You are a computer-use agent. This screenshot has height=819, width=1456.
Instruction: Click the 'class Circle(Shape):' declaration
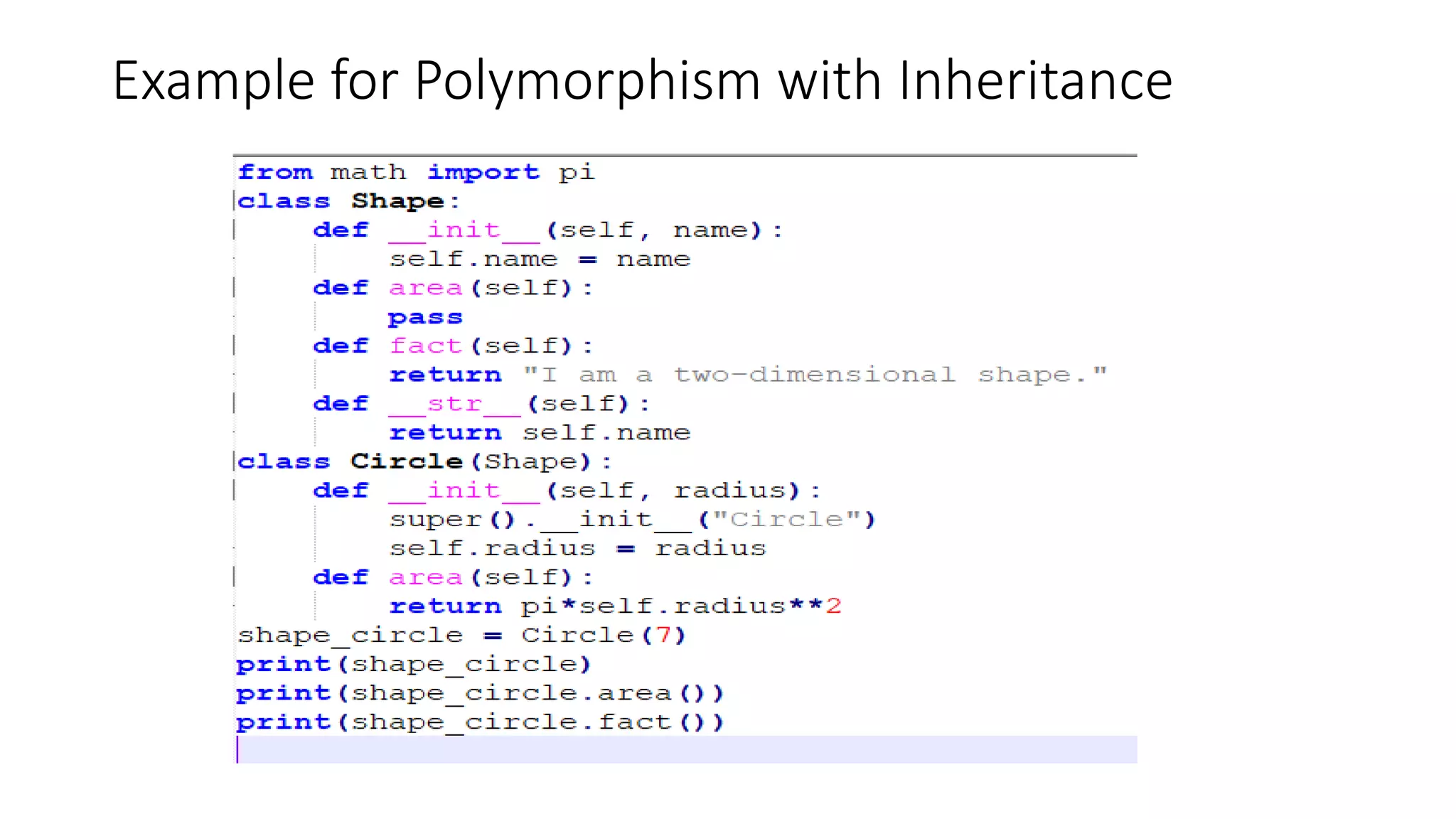[424, 461]
